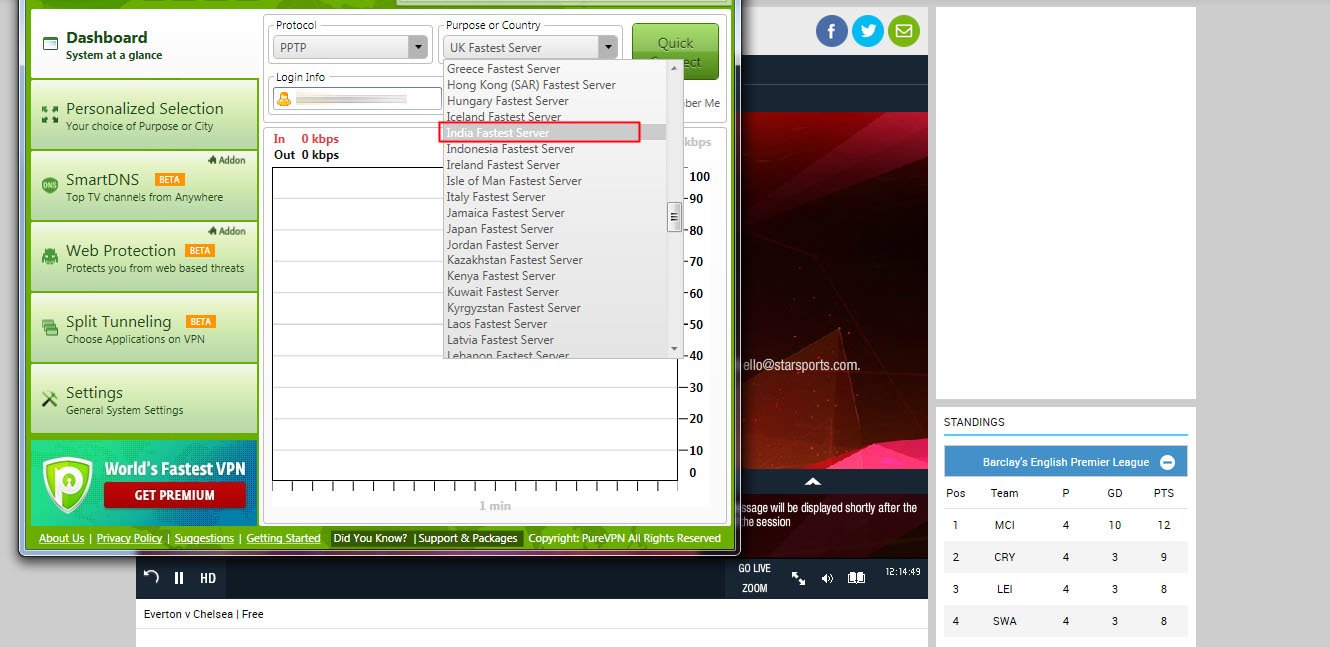Image resolution: width=1330 pixels, height=647 pixels.
Task: Click the Dashboard monitor icon
Action: (x=50, y=44)
